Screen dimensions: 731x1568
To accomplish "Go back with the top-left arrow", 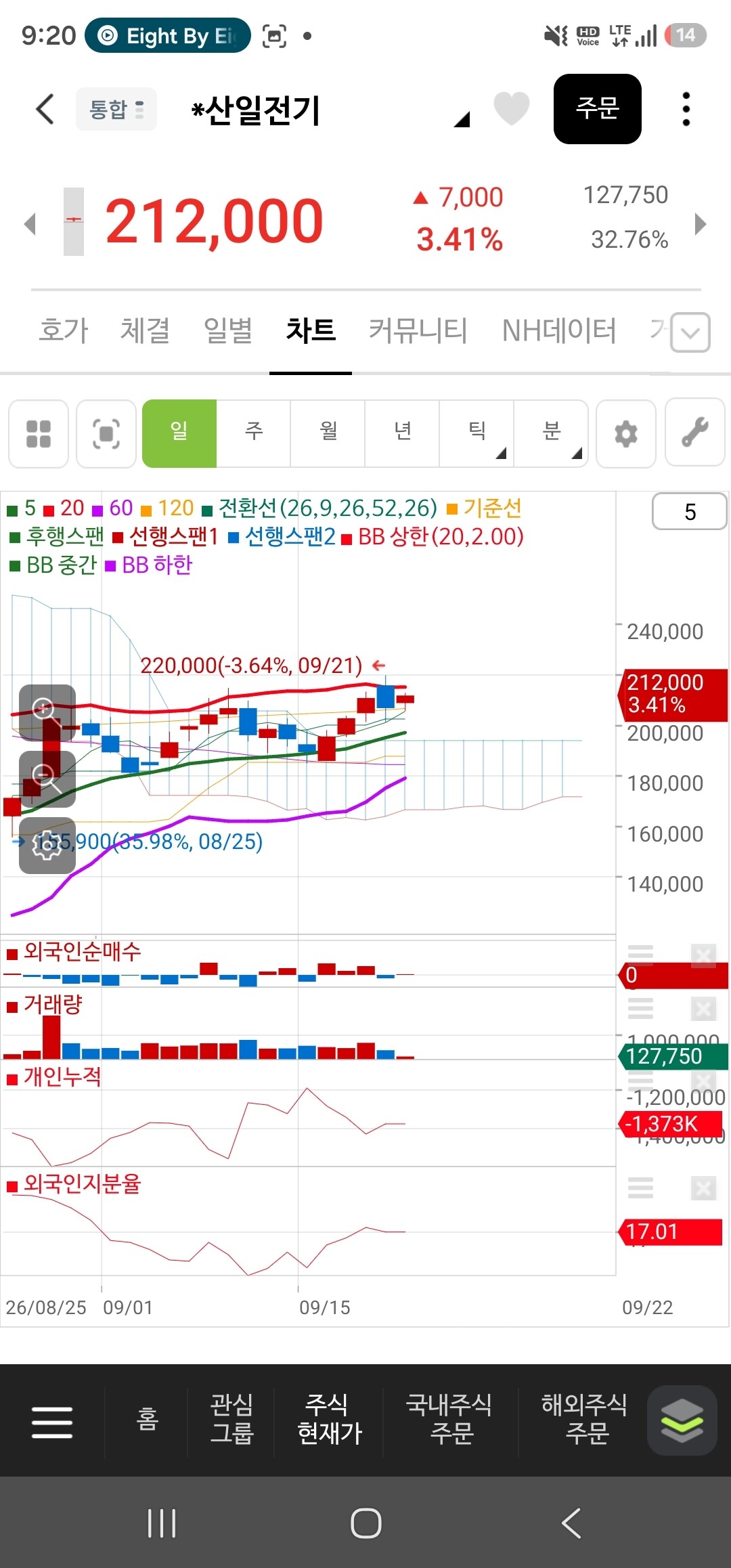I will coord(45,109).
